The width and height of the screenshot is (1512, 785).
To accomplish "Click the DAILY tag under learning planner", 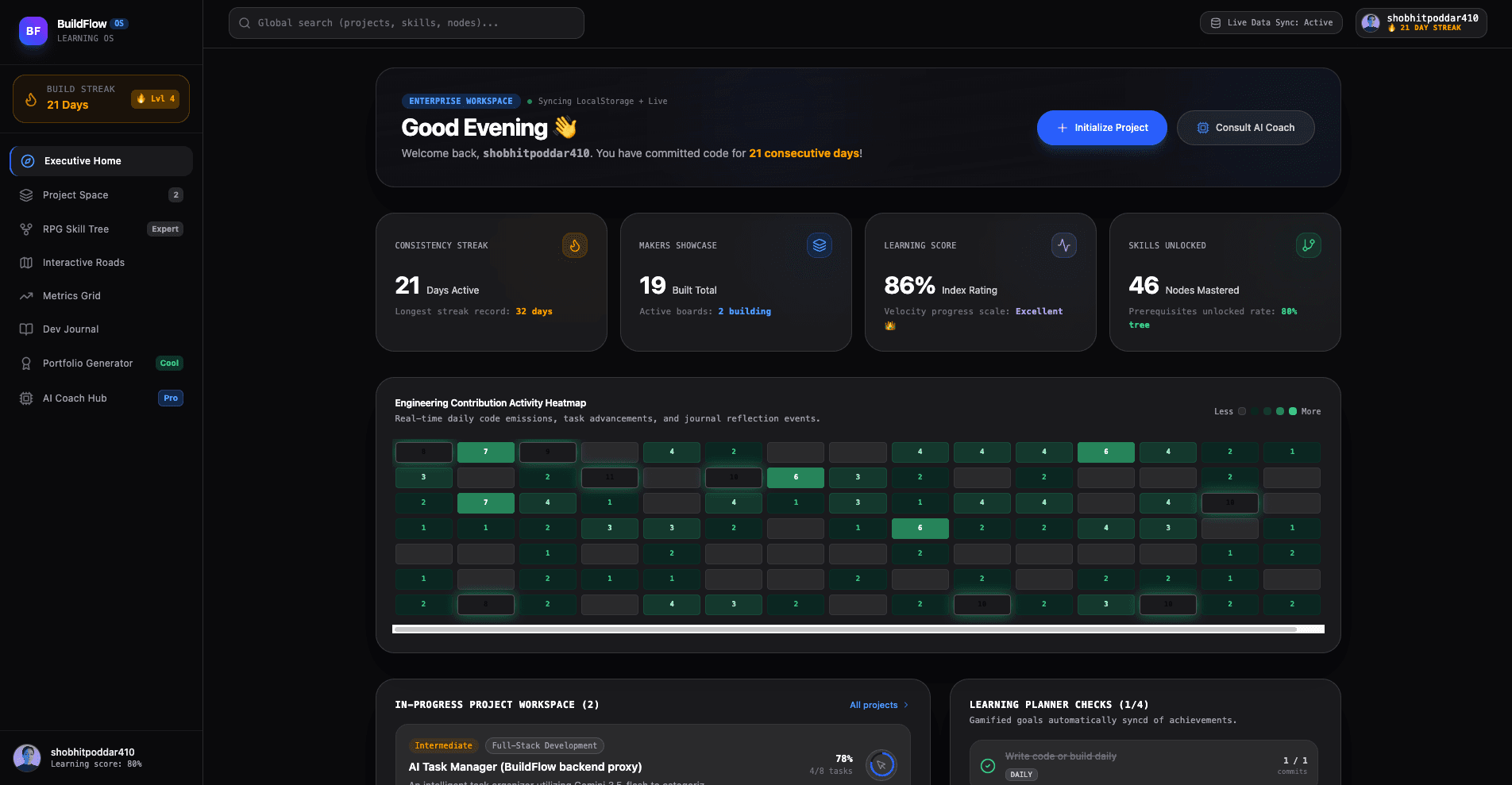I will coord(1021,775).
